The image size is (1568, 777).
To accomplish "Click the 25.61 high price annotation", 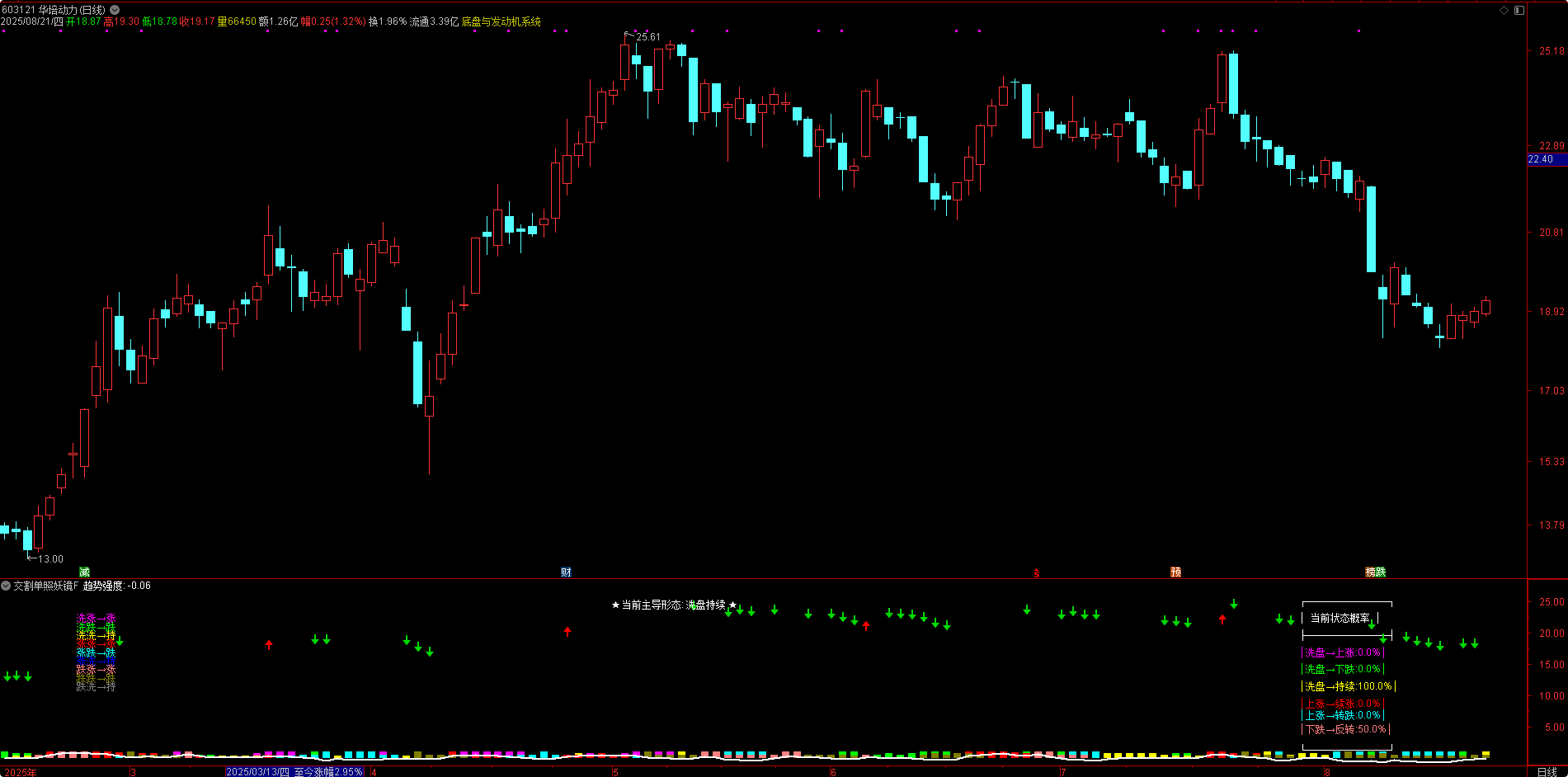I will [647, 37].
